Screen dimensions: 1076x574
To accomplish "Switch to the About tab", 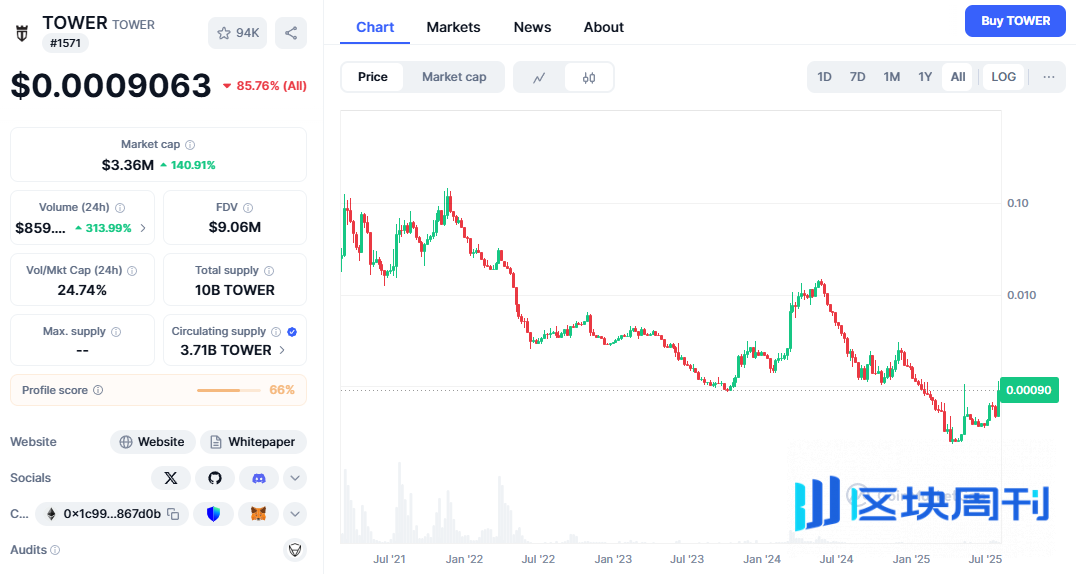I will pyautogui.click(x=604, y=27).
